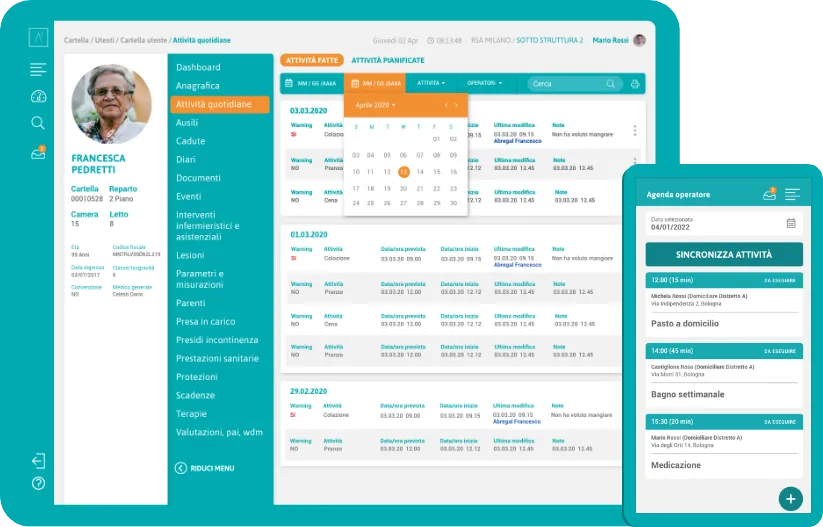Open Cadute menu item
The image size is (823, 527).
click(x=191, y=141)
